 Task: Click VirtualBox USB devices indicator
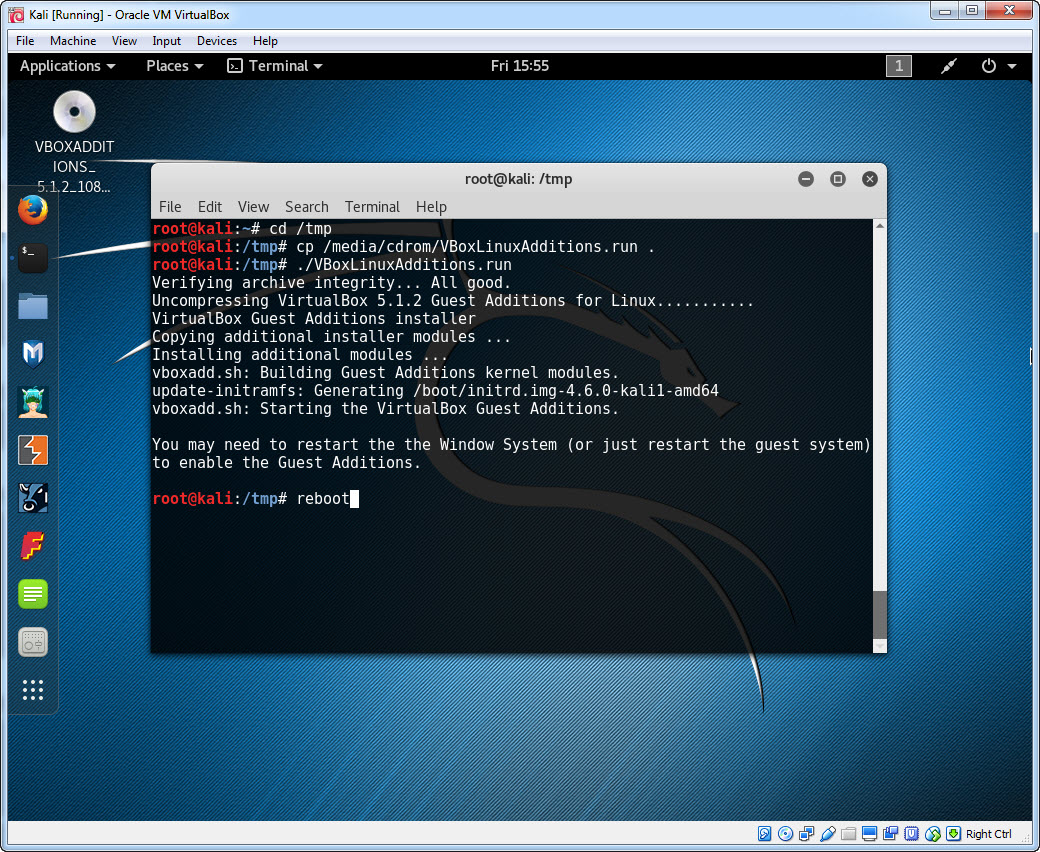coord(827,834)
